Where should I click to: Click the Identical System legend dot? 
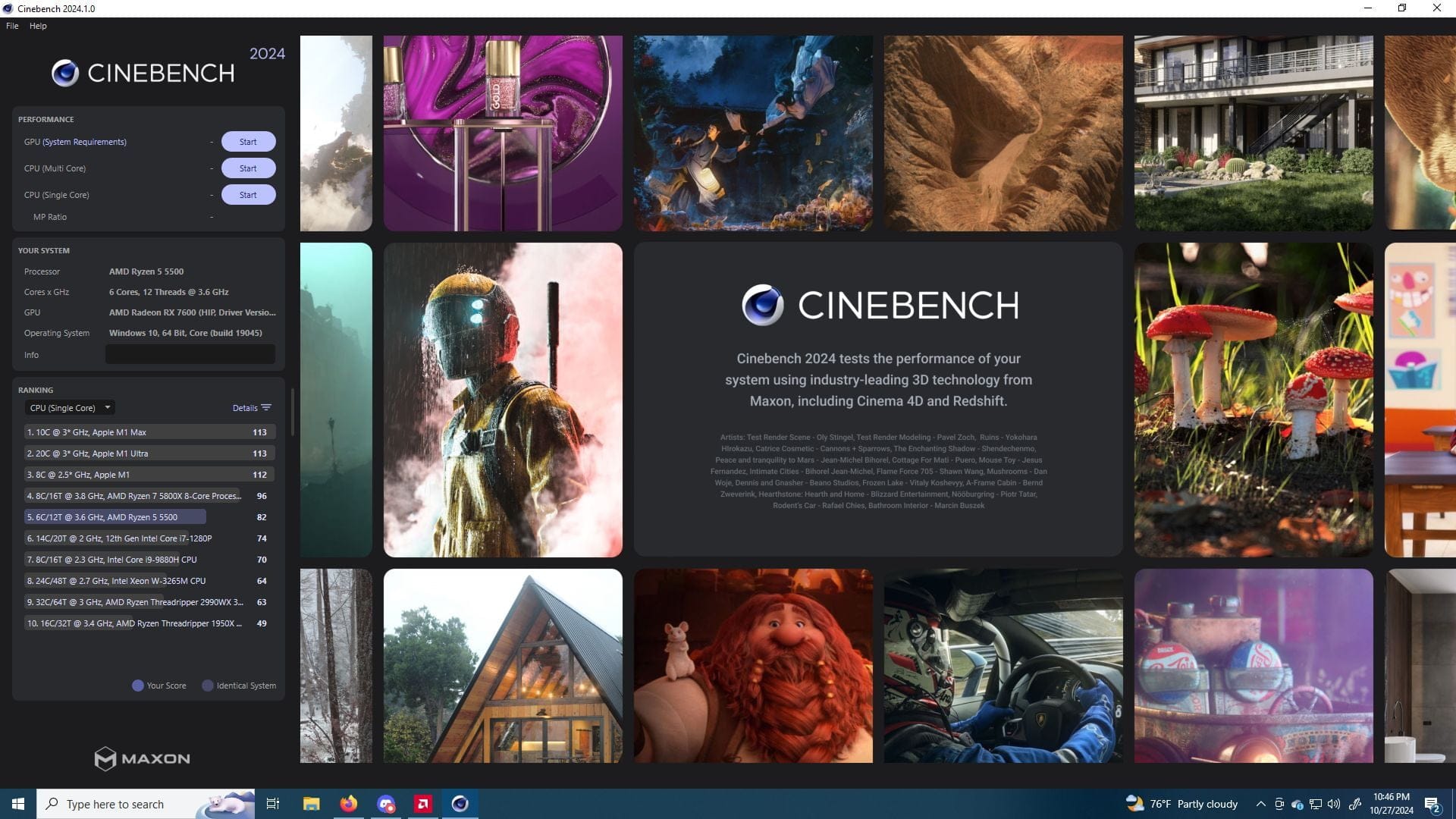coord(208,686)
